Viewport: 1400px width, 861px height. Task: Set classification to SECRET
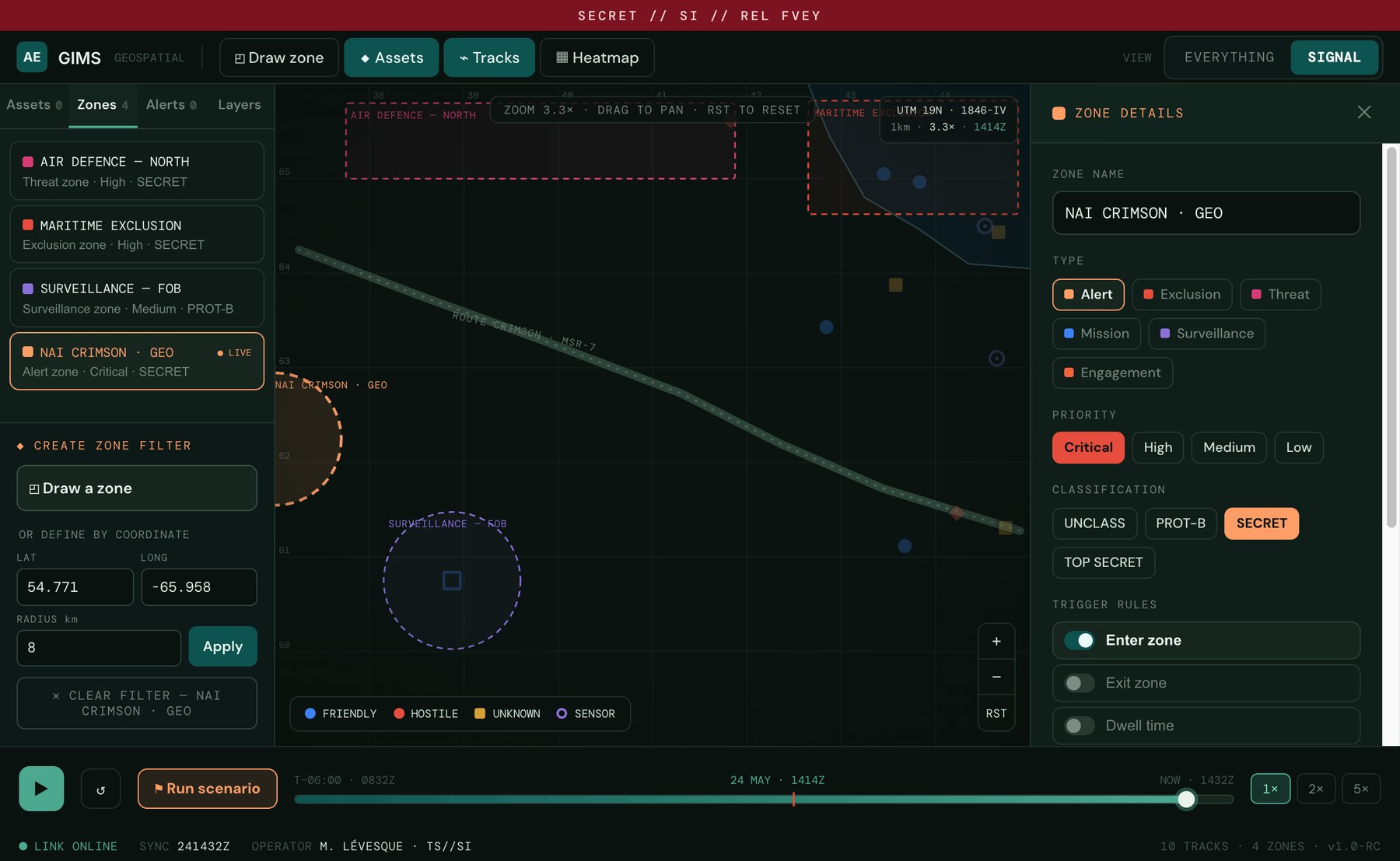click(1262, 523)
